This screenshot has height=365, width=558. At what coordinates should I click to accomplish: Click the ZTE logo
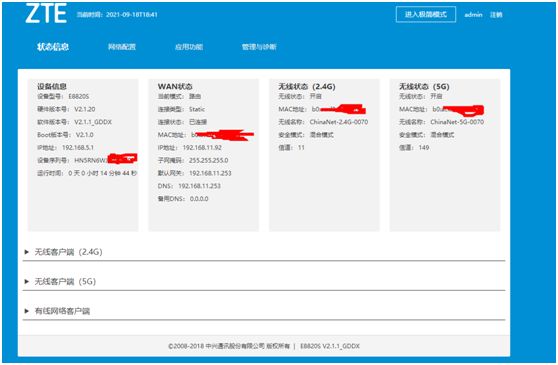point(46,13)
